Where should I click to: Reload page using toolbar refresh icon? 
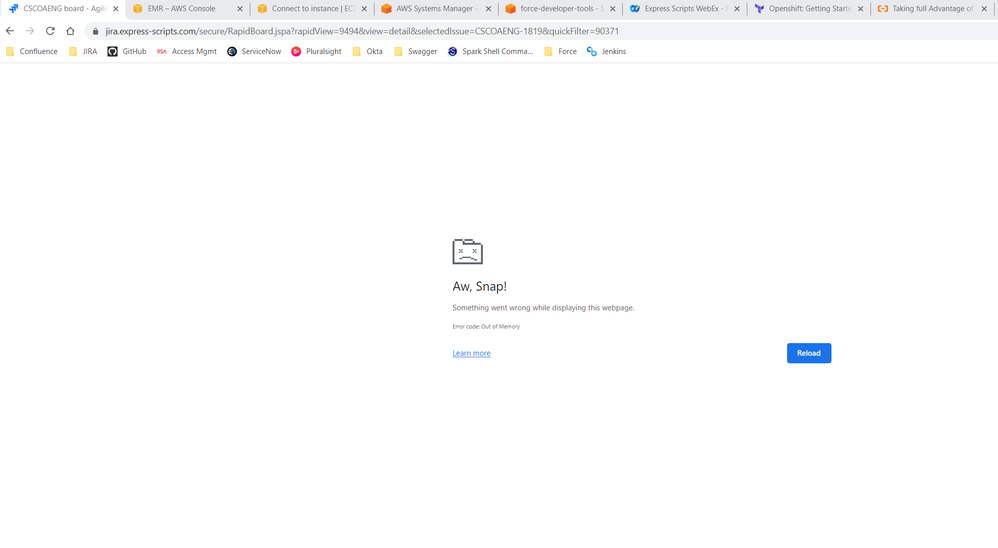point(50,31)
